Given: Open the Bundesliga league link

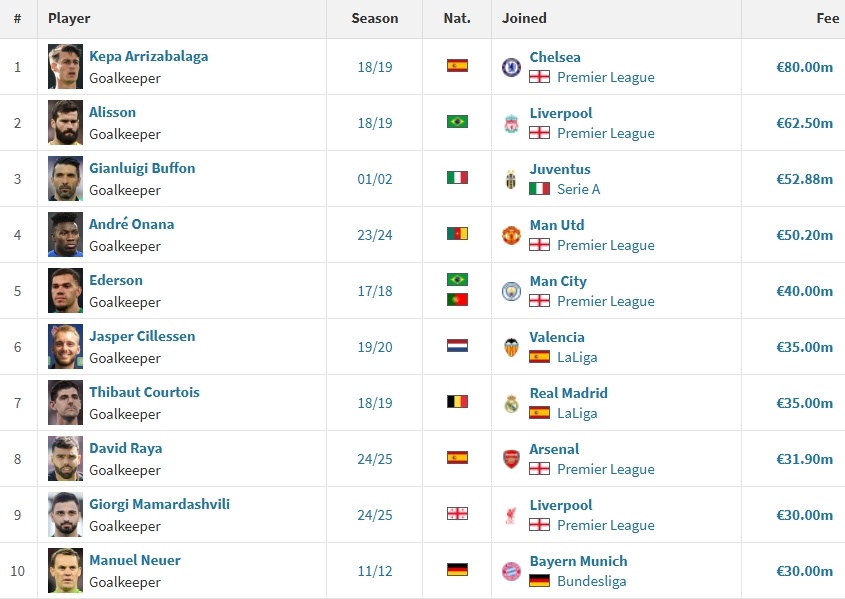Looking at the screenshot, I should pos(591,581).
